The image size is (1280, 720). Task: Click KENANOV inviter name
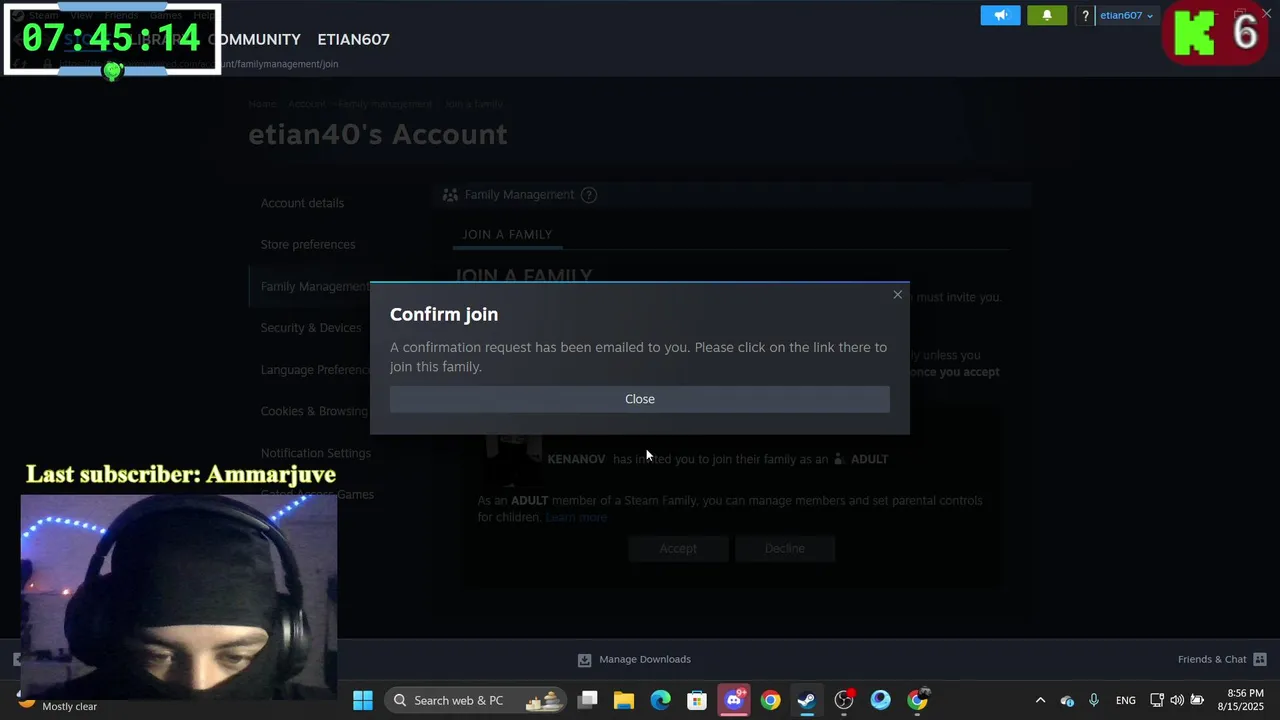(x=576, y=459)
